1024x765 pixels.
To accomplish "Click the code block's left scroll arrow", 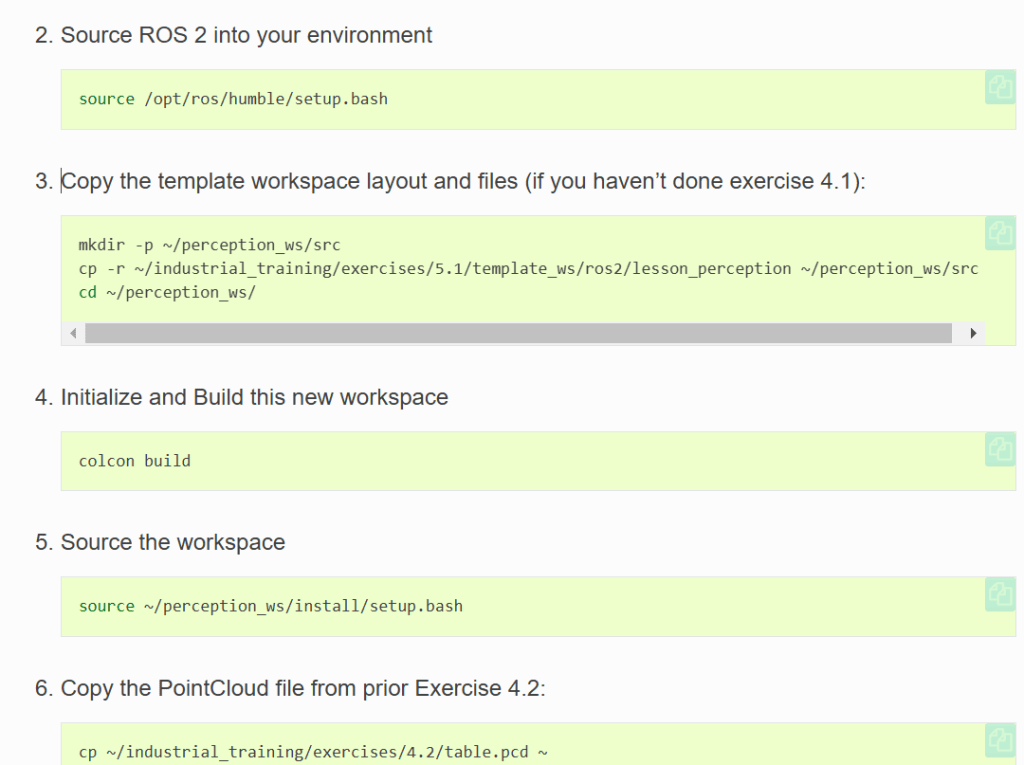I will pyautogui.click(x=73, y=333).
